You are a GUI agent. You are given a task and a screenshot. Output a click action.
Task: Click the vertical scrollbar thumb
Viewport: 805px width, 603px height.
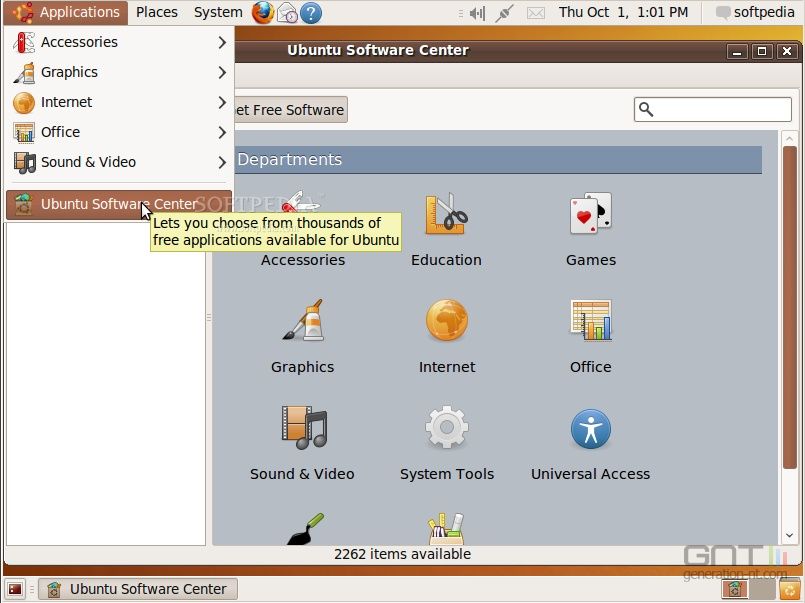[790, 307]
